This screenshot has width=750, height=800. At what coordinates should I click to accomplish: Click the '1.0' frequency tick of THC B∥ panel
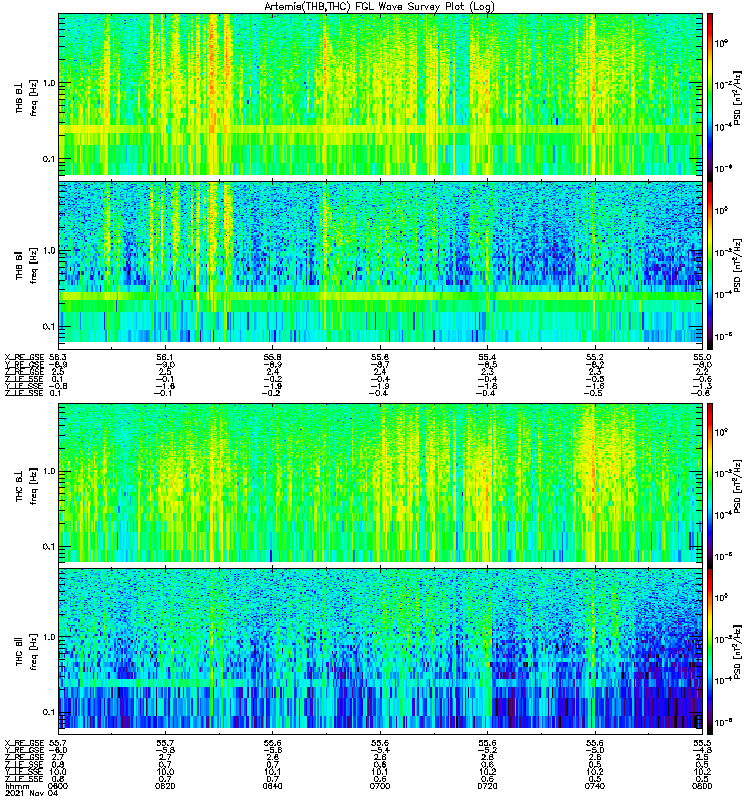coord(49,637)
